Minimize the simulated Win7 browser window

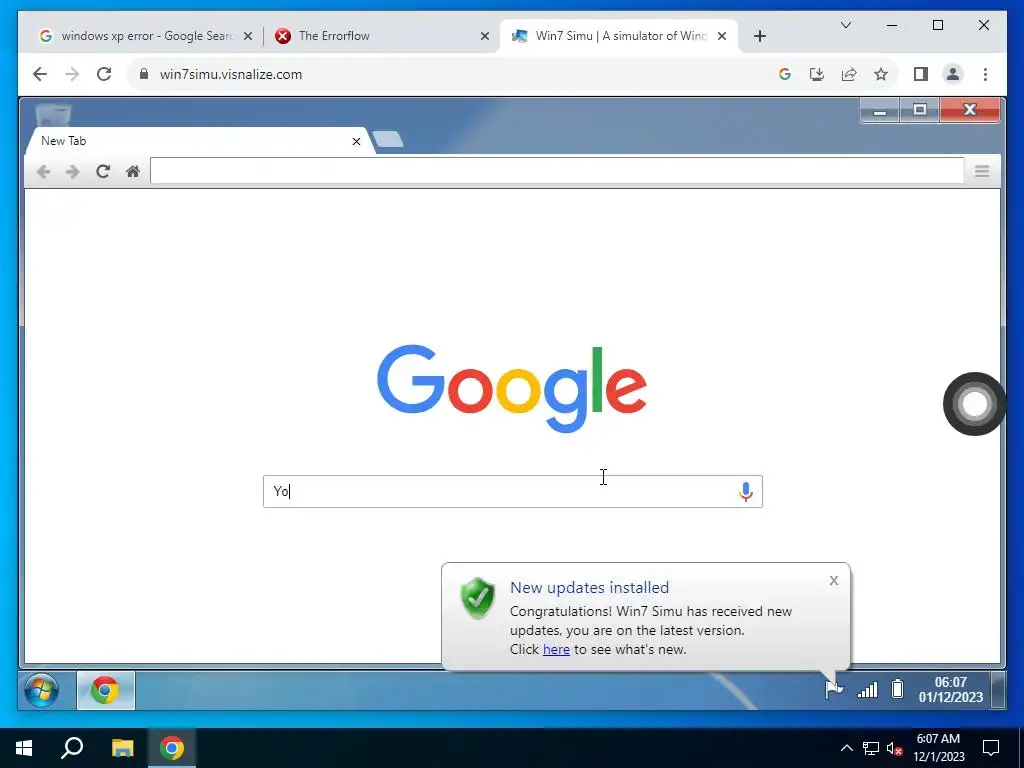click(x=880, y=111)
